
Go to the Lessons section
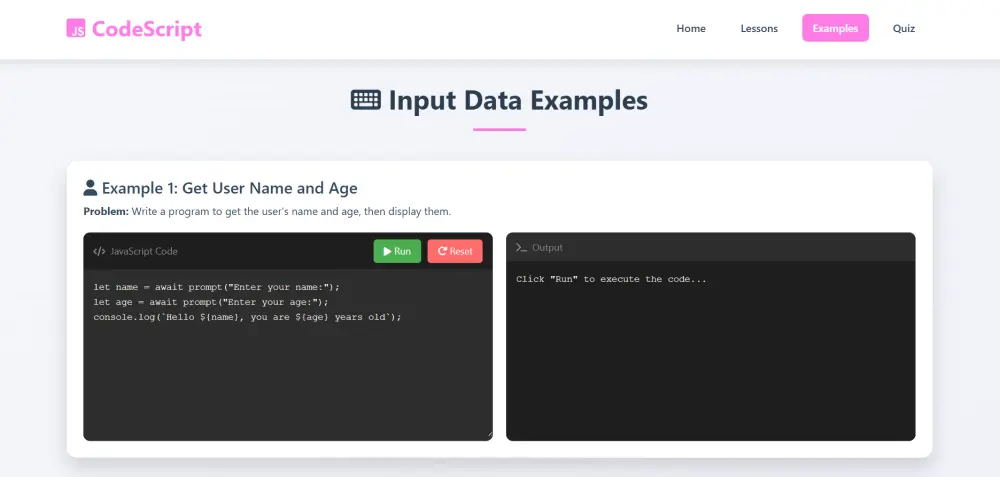coord(759,28)
